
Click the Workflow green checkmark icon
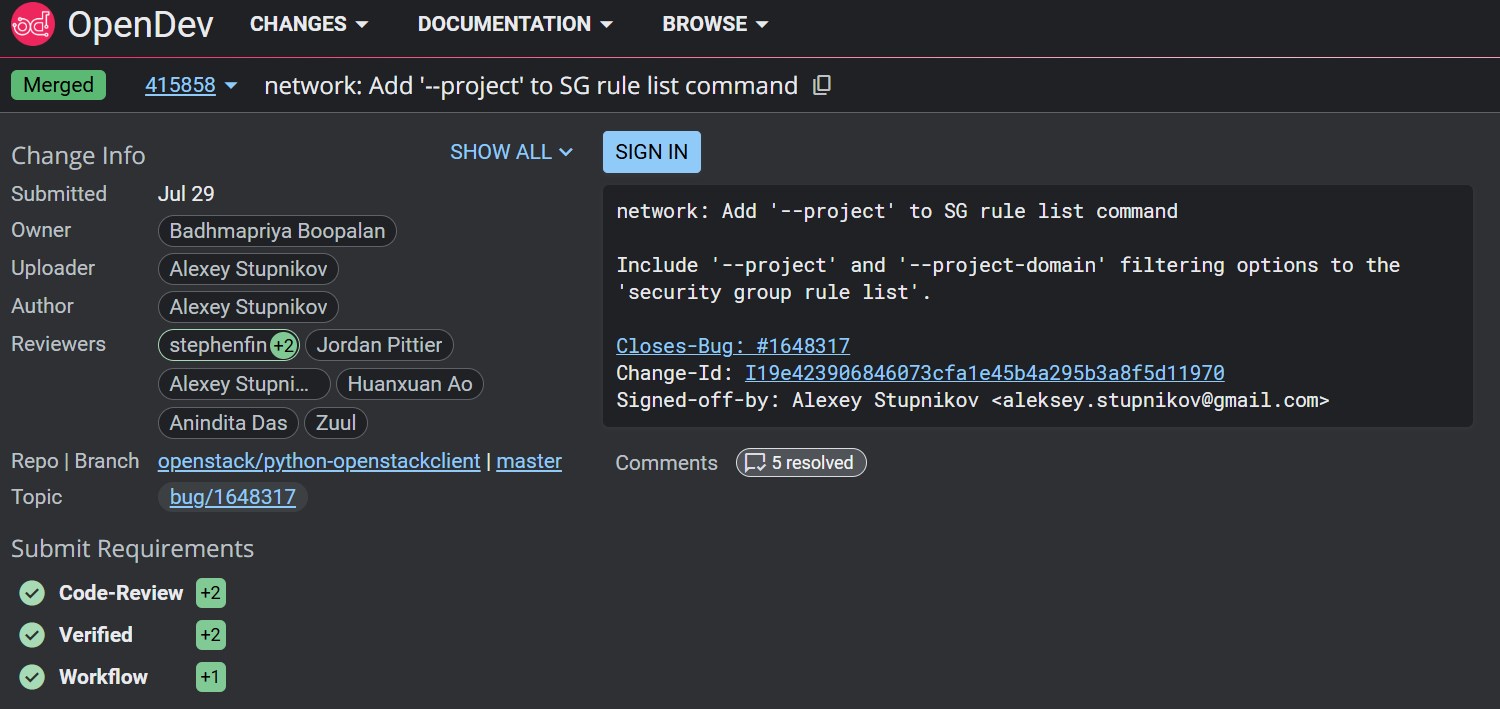pyautogui.click(x=33, y=677)
